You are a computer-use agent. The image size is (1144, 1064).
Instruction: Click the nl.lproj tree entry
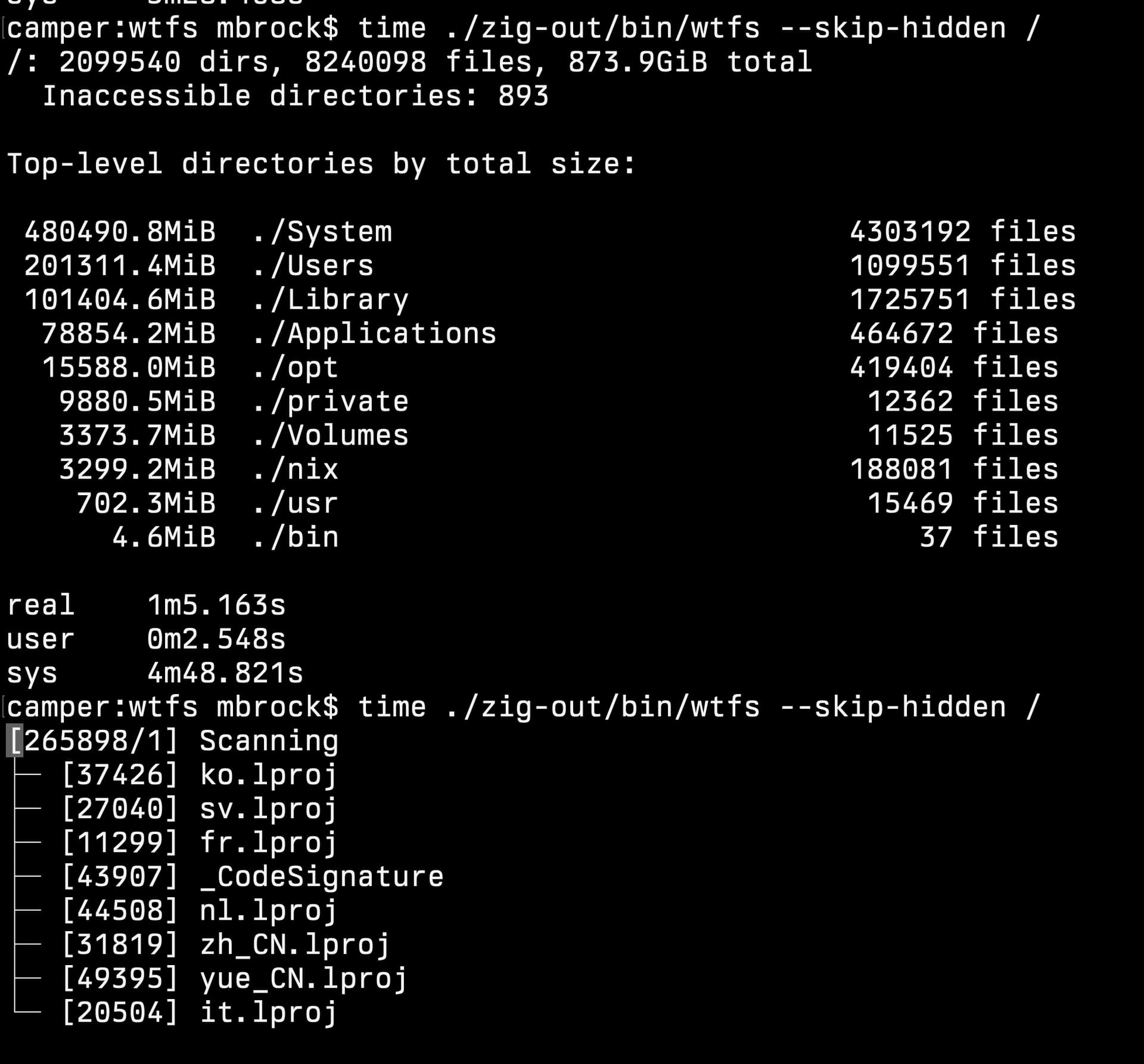pyautogui.click(x=268, y=911)
